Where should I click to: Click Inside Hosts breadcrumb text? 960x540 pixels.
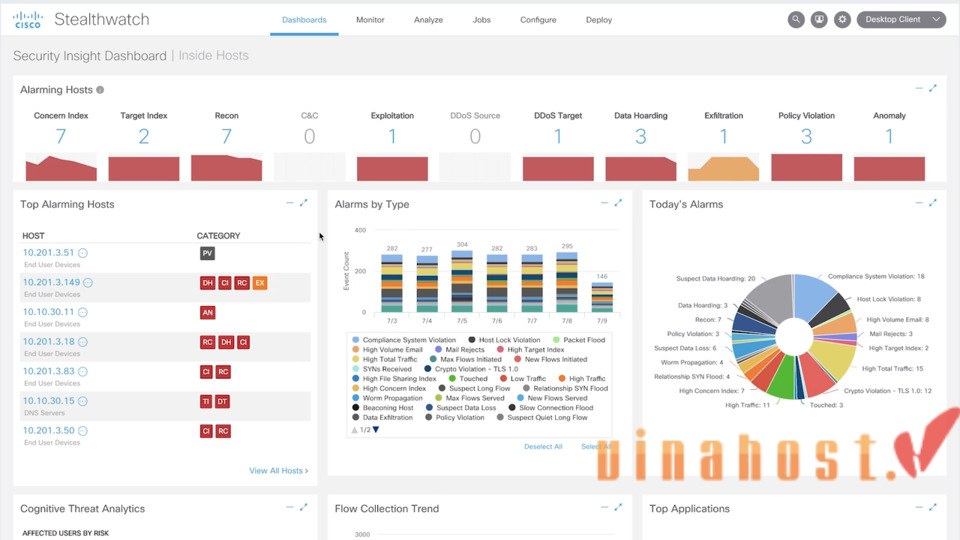(x=214, y=56)
